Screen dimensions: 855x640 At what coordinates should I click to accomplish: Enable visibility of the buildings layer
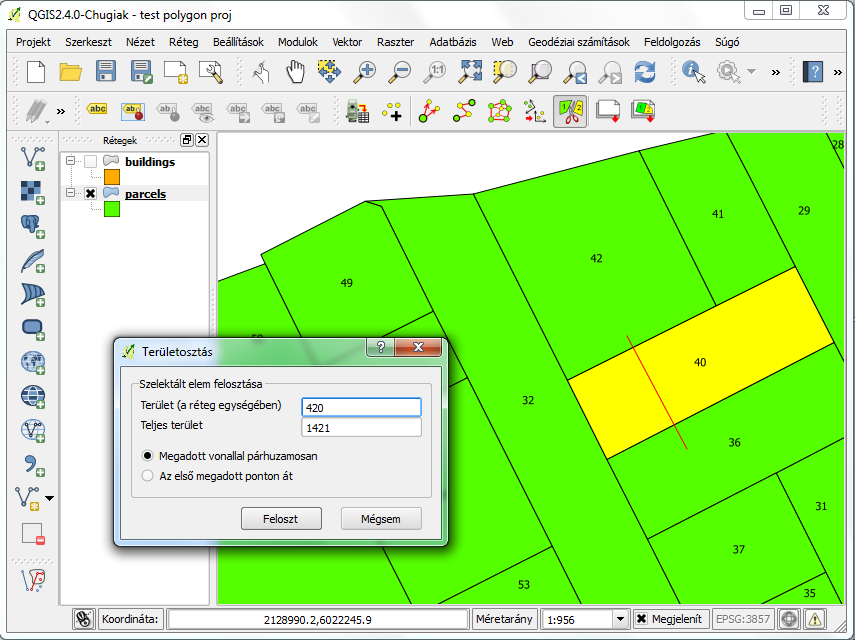90,162
